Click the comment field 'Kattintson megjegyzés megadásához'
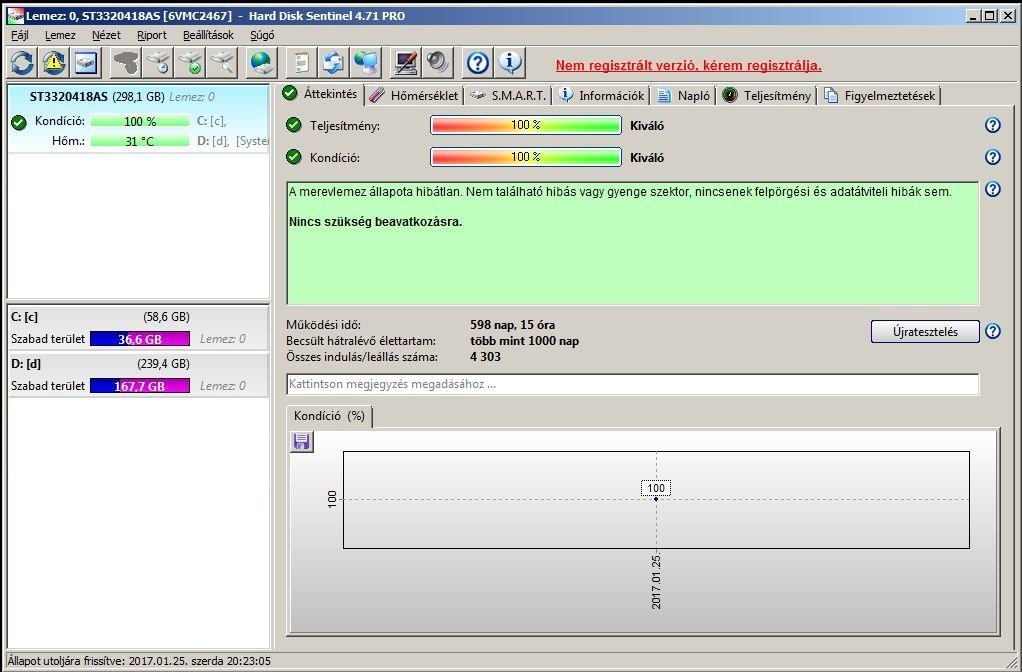The width and height of the screenshot is (1022, 672). coord(632,384)
